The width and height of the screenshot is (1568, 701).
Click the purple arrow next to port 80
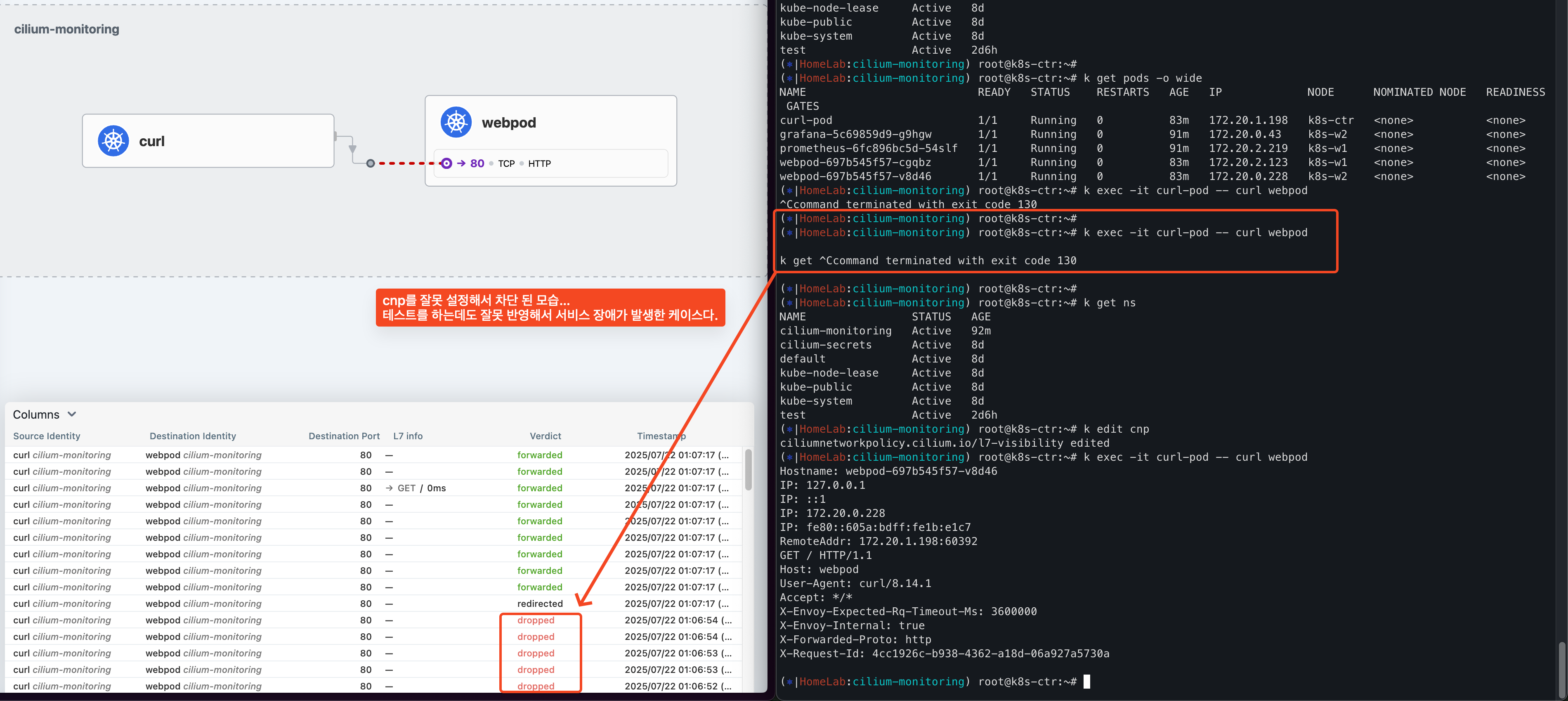pyautogui.click(x=461, y=163)
